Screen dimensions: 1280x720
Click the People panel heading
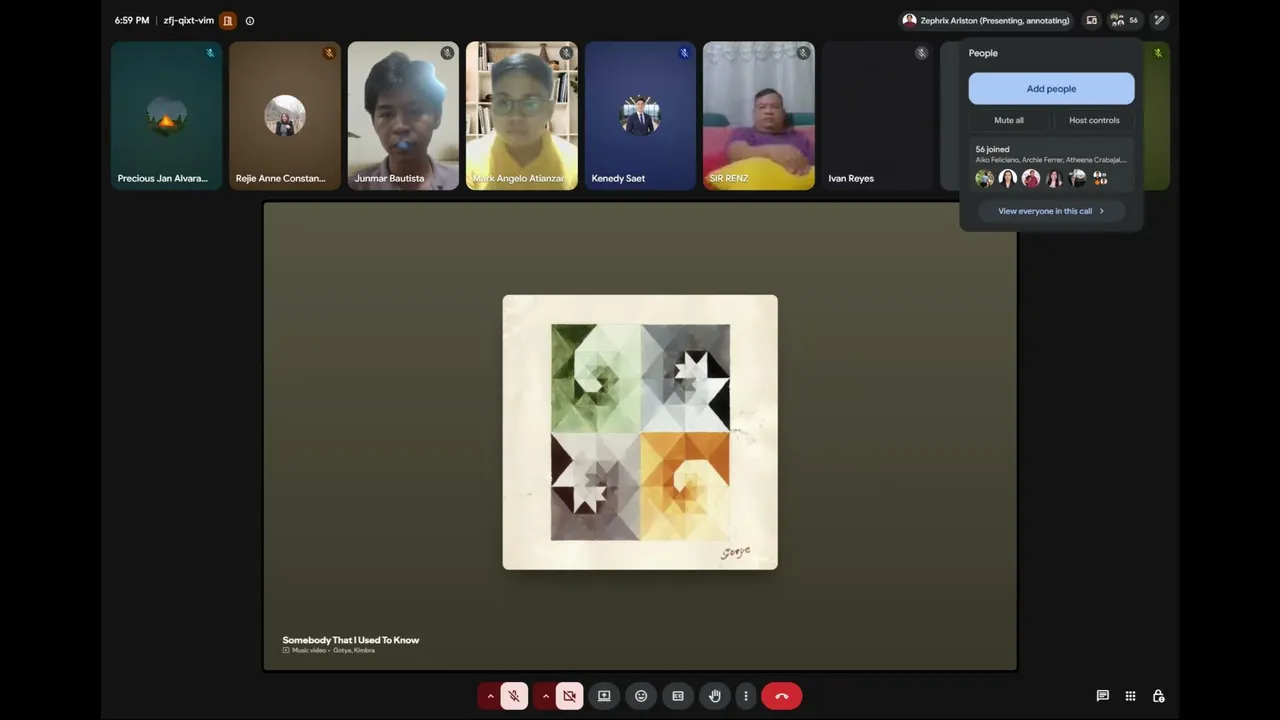(x=983, y=53)
